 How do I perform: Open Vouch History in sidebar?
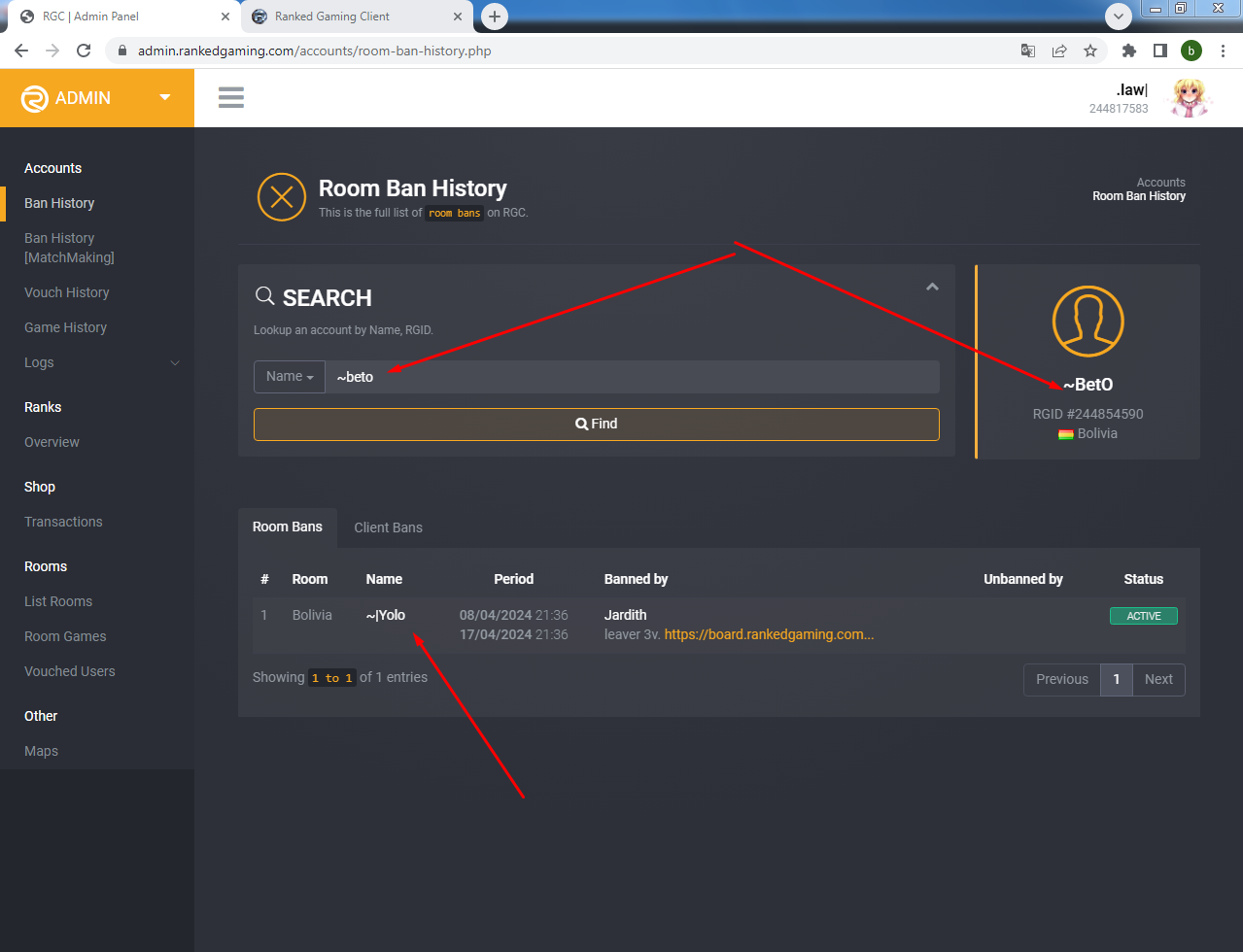pos(67,292)
